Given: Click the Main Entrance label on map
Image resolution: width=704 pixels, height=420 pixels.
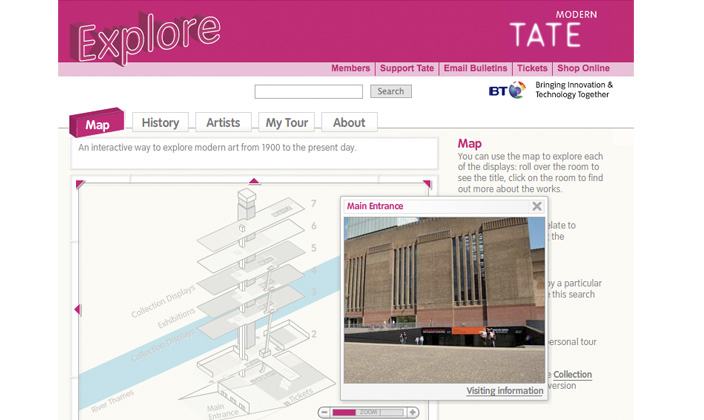Looking at the screenshot, I should coord(223,411).
